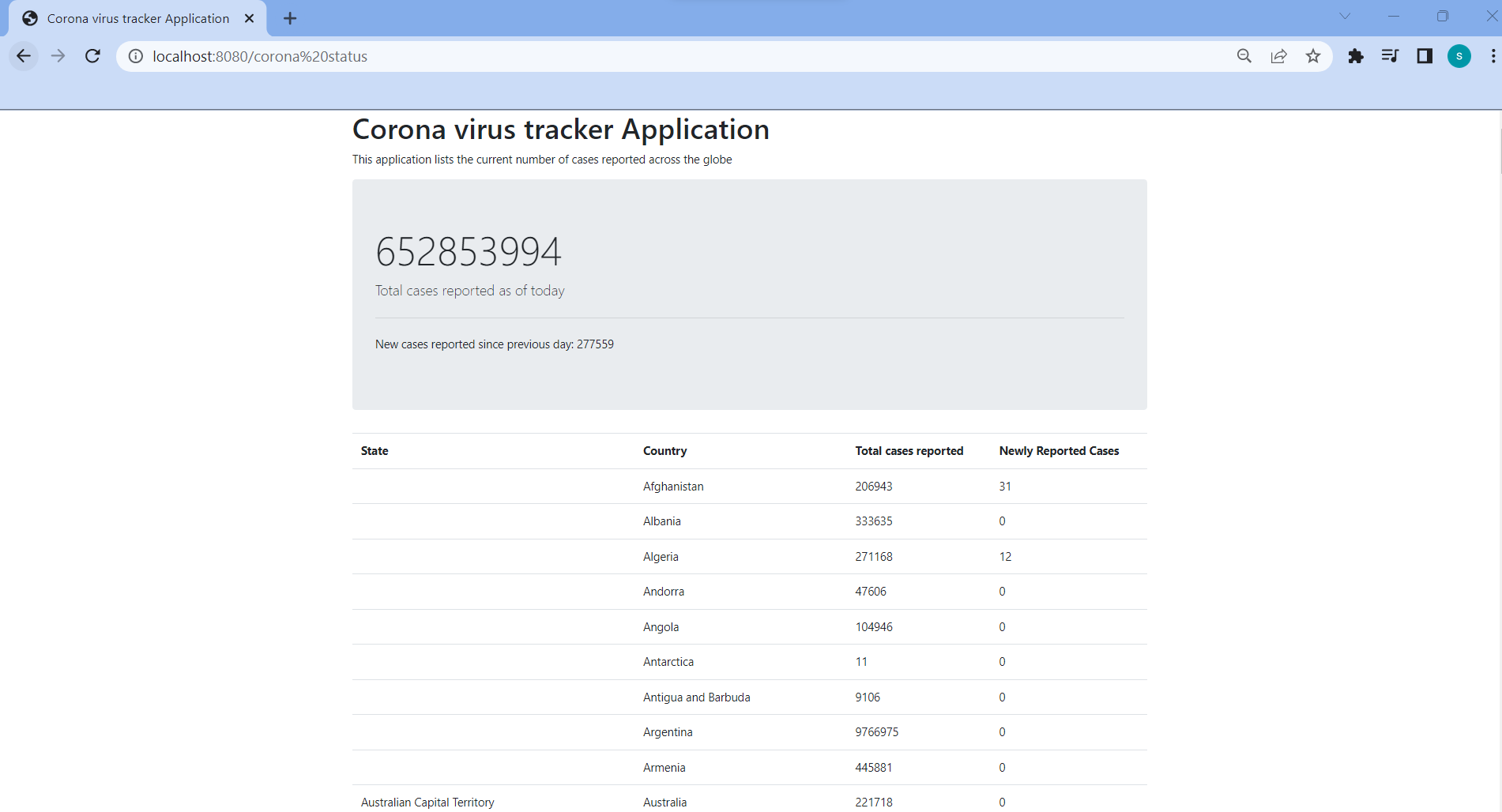Open the zoom magnifier icon
This screenshot has height=812, width=1502.
(x=1244, y=56)
